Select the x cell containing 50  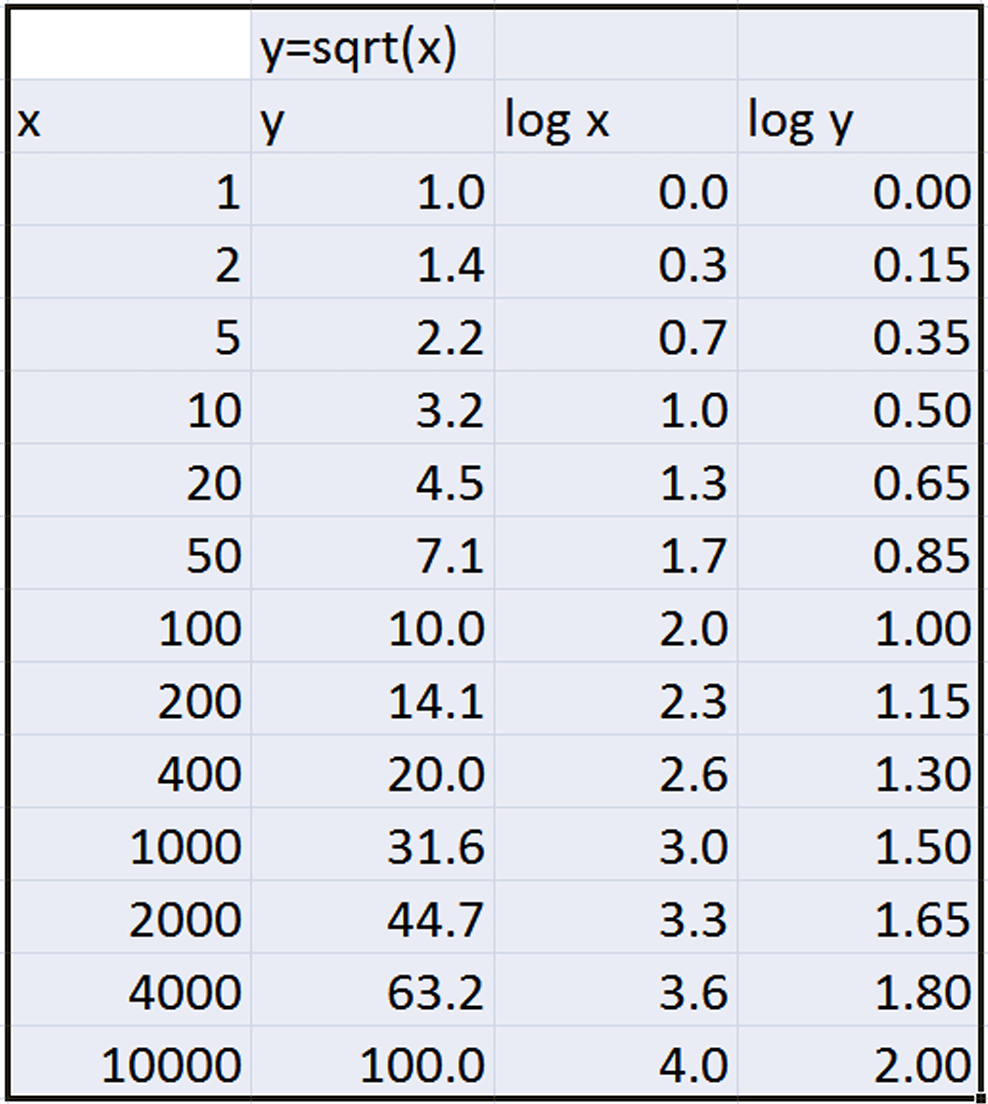(x=129, y=556)
